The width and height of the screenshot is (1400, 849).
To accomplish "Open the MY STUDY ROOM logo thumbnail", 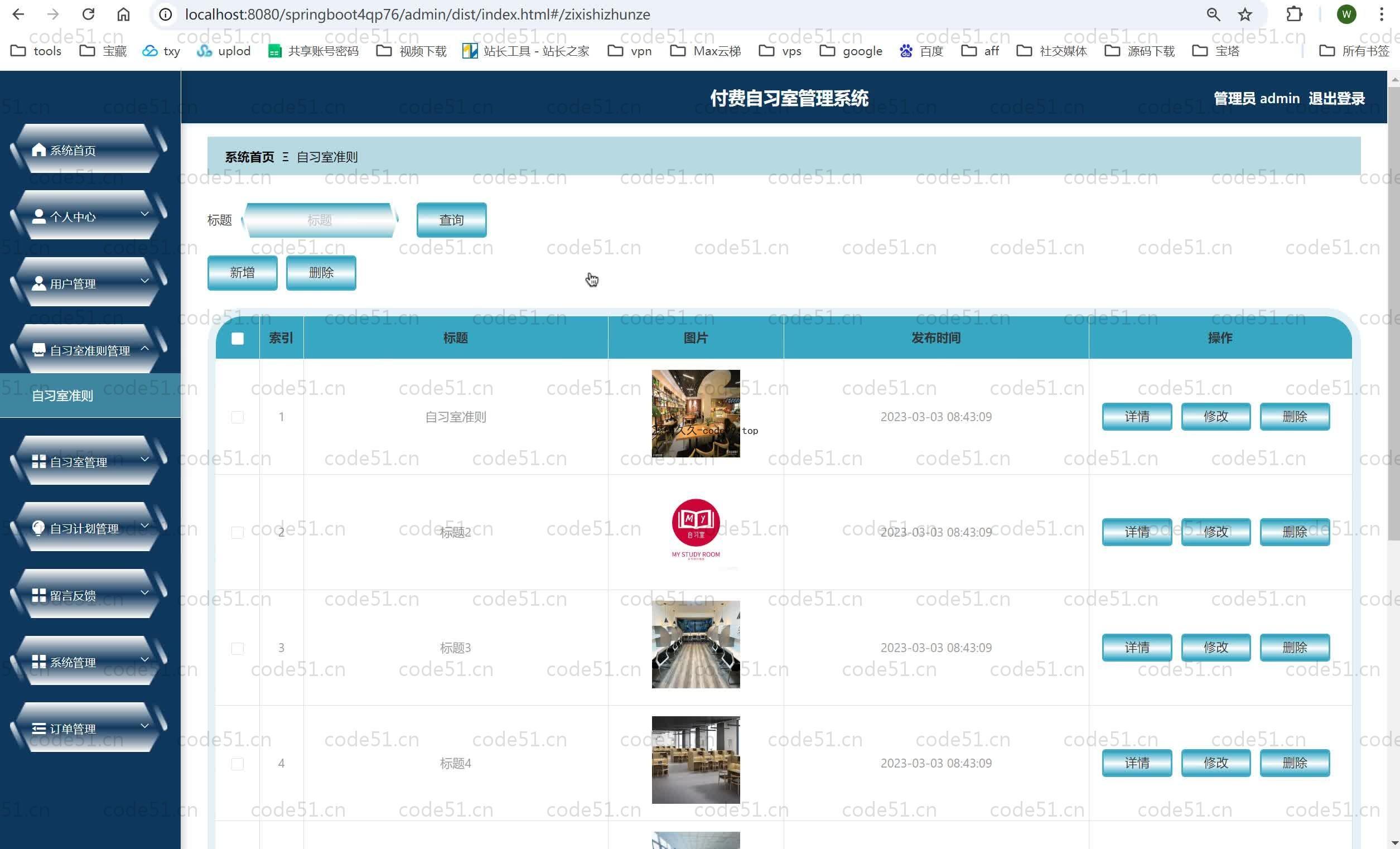I will (696, 529).
